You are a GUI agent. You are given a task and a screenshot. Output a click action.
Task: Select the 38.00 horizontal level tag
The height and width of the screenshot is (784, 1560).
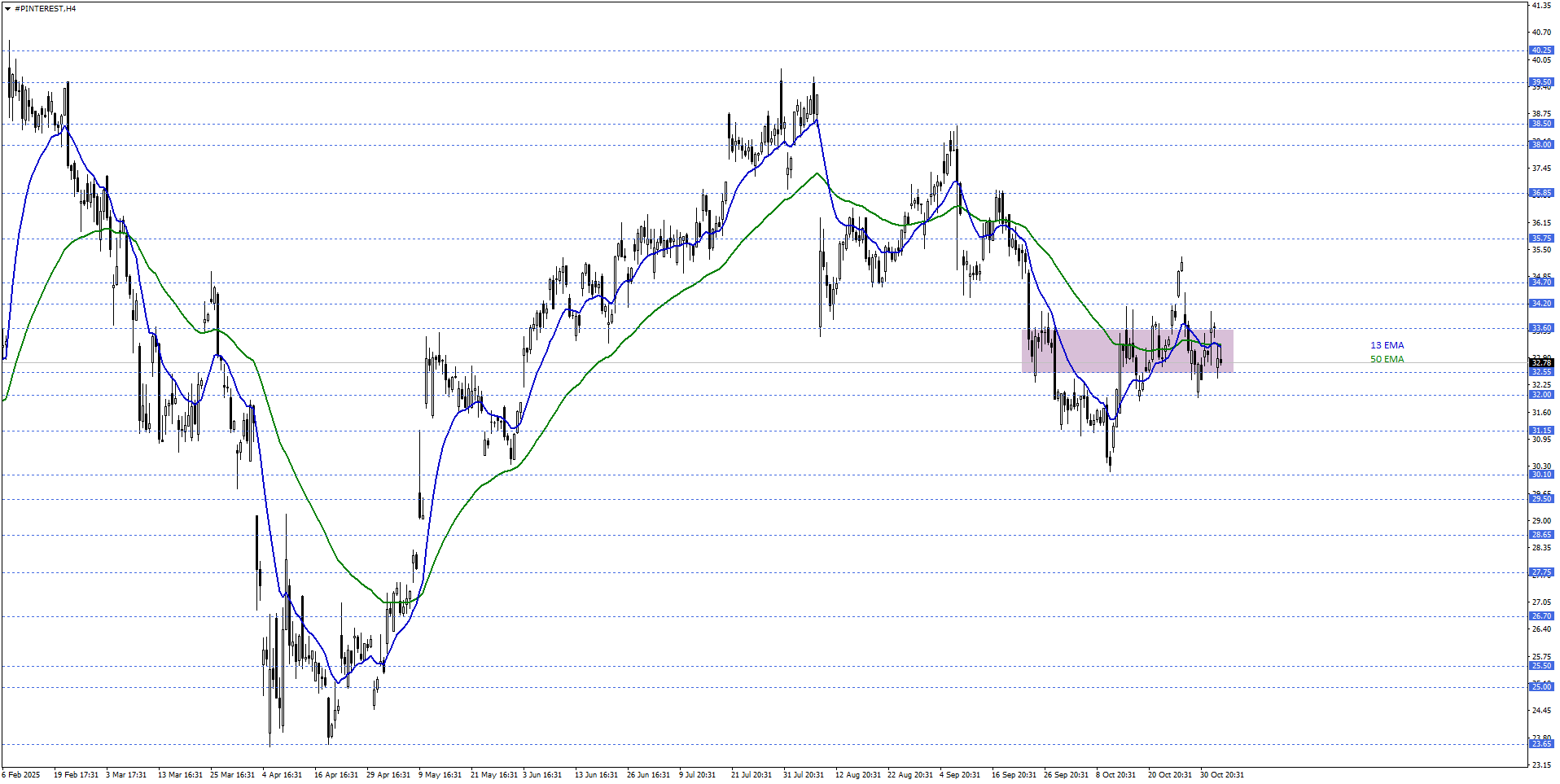click(1541, 145)
